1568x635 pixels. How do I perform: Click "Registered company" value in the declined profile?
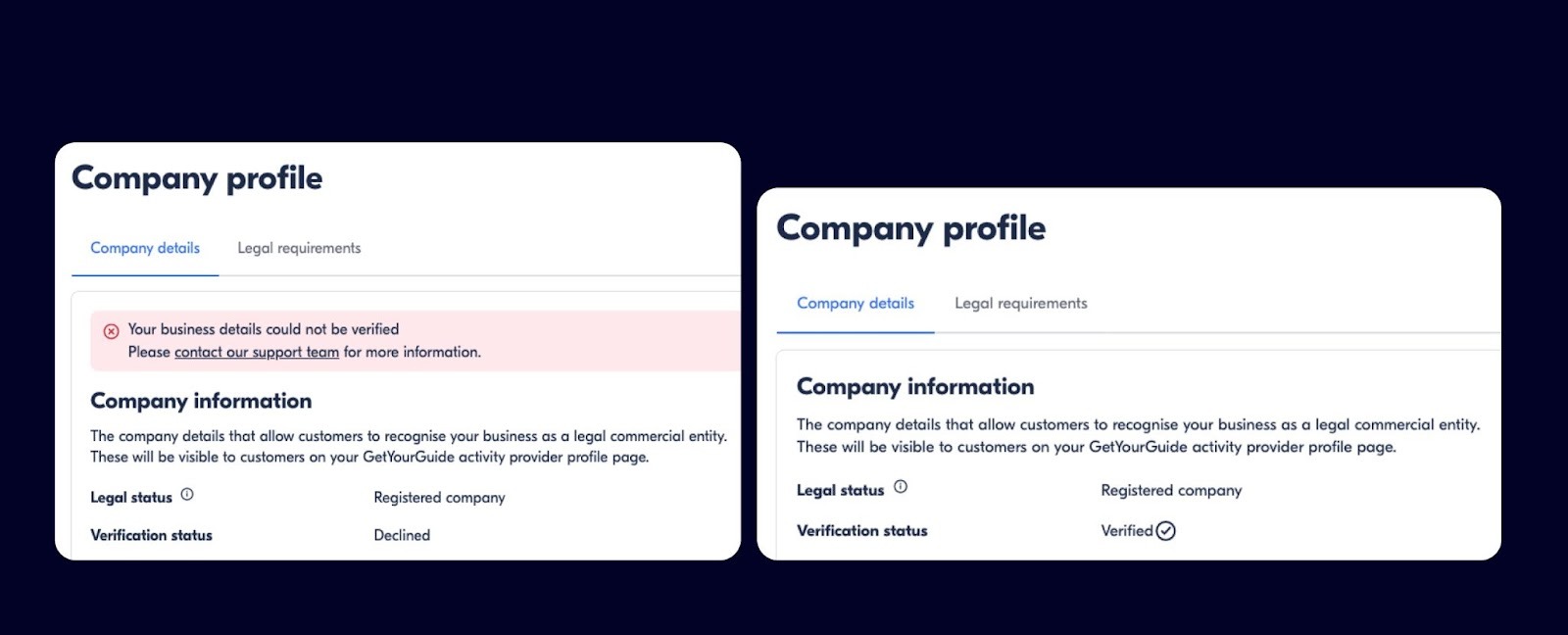point(439,498)
